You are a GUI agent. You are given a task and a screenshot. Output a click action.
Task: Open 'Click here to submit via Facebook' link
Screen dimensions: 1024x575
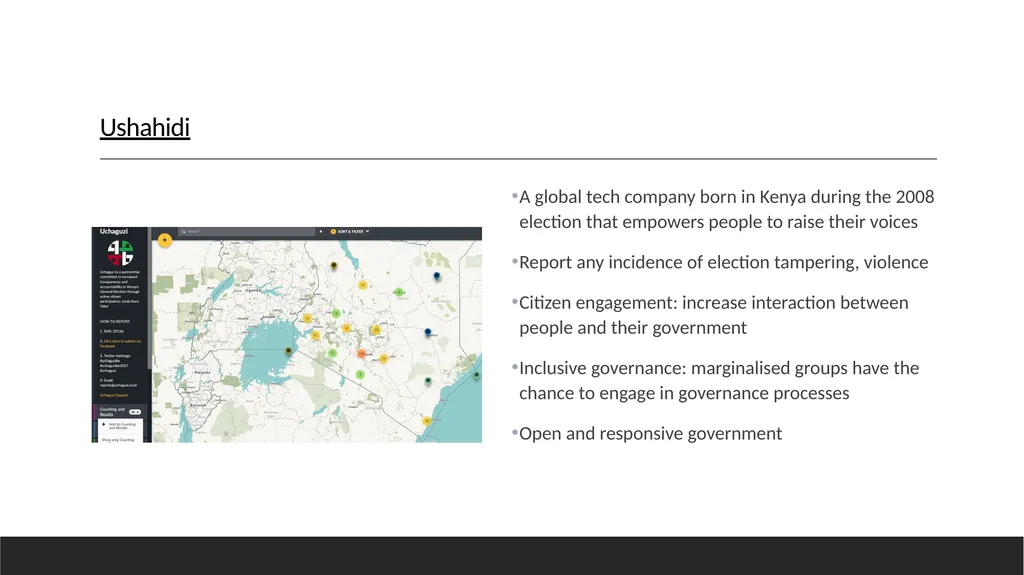point(121,344)
